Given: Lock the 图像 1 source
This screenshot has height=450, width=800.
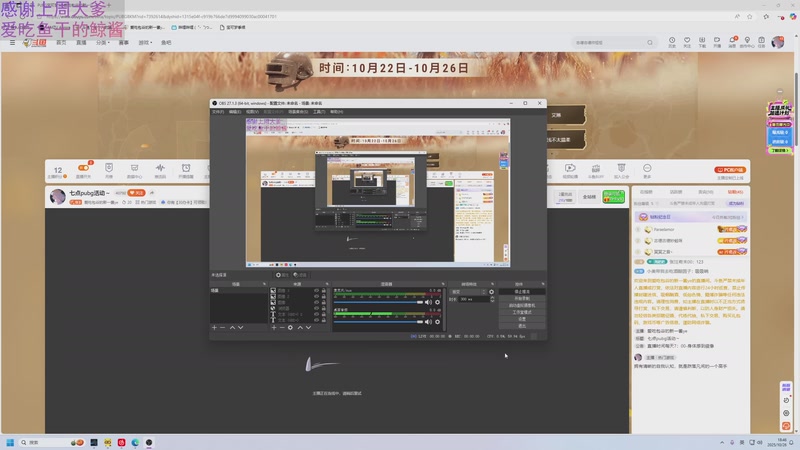Looking at the screenshot, I should coord(323,290).
